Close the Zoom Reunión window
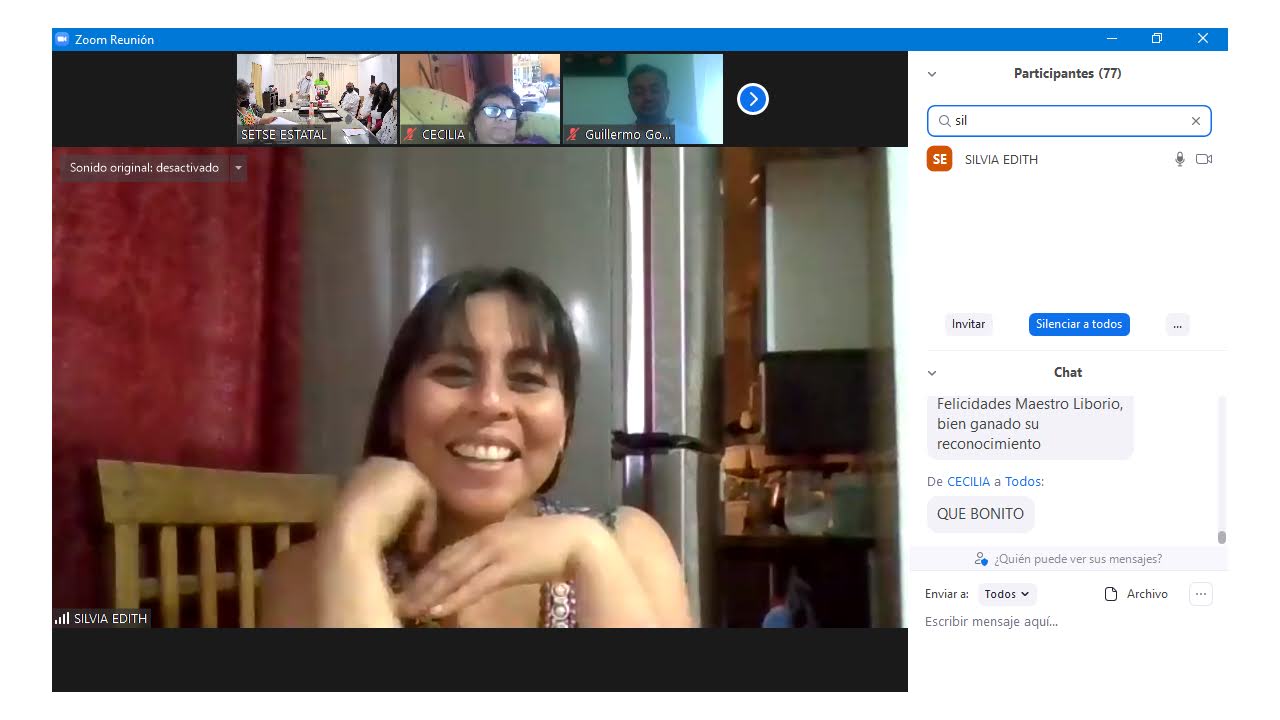1280x720 pixels. coord(1203,39)
